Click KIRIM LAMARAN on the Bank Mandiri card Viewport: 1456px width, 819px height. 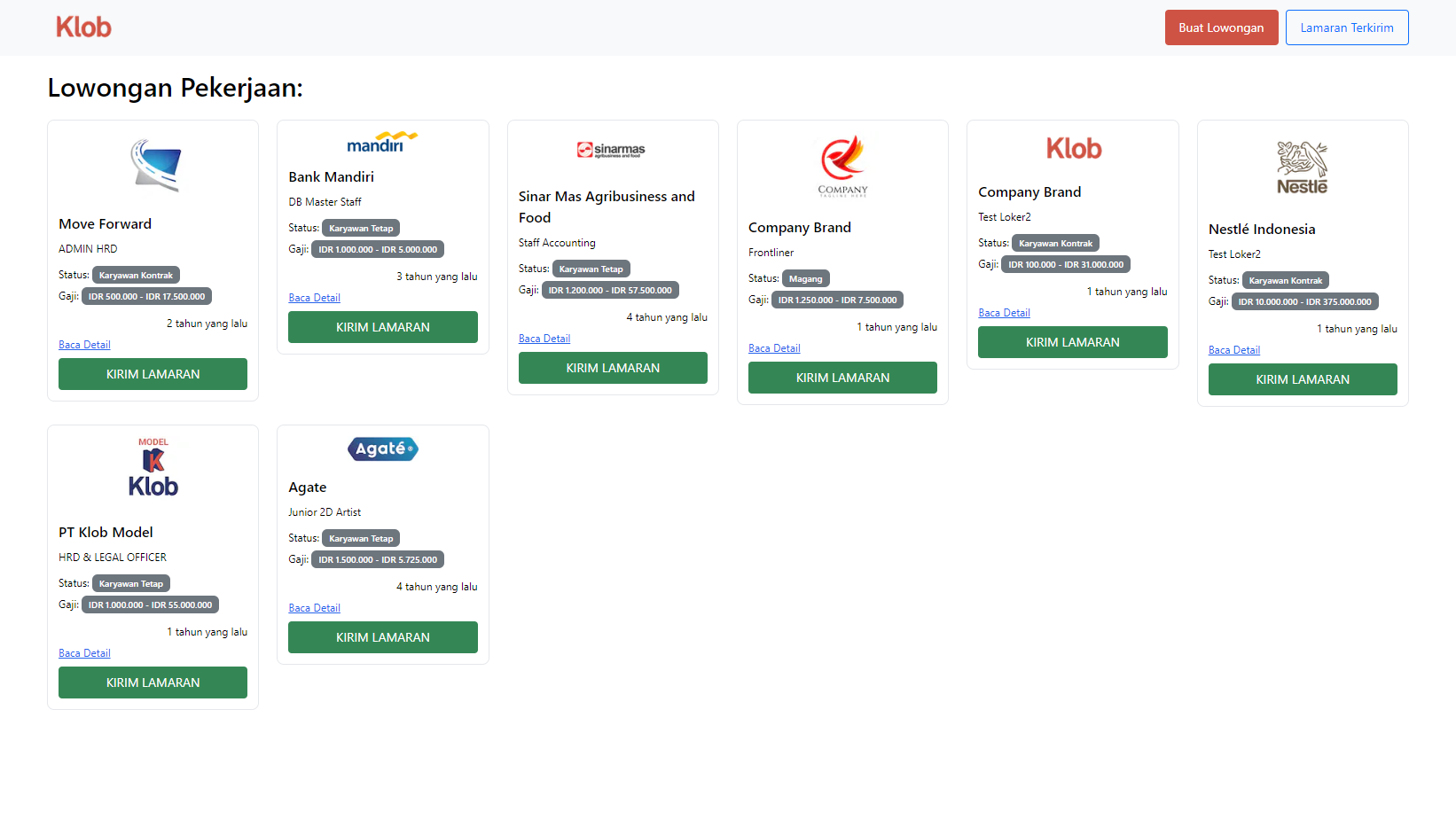pyautogui.click(x=382, y=327)
